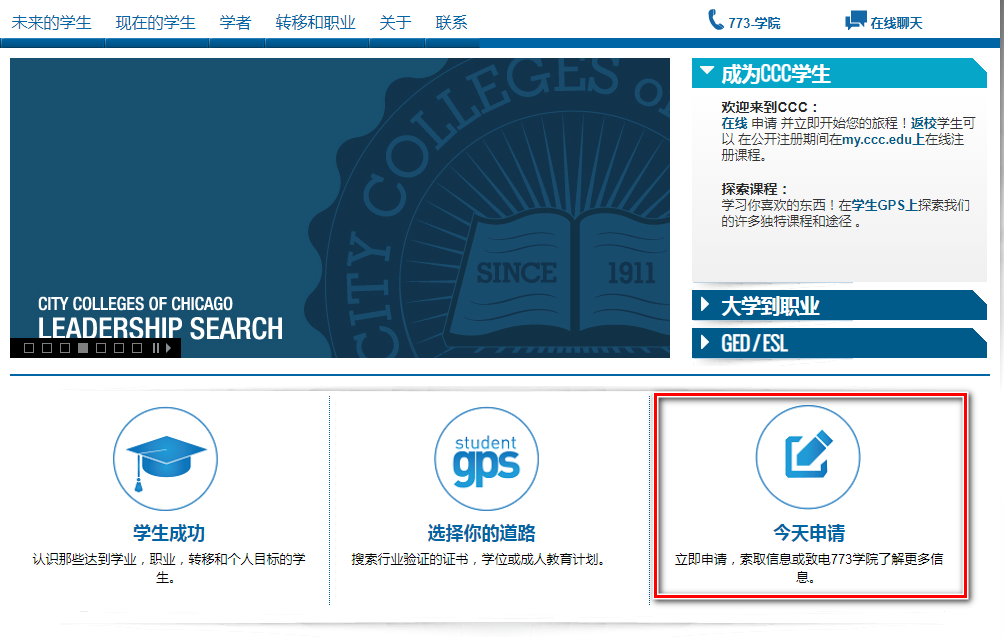Click the chat bubble icon for 在线聊天
Screen dimensions: 1004x637
point(855,20)
